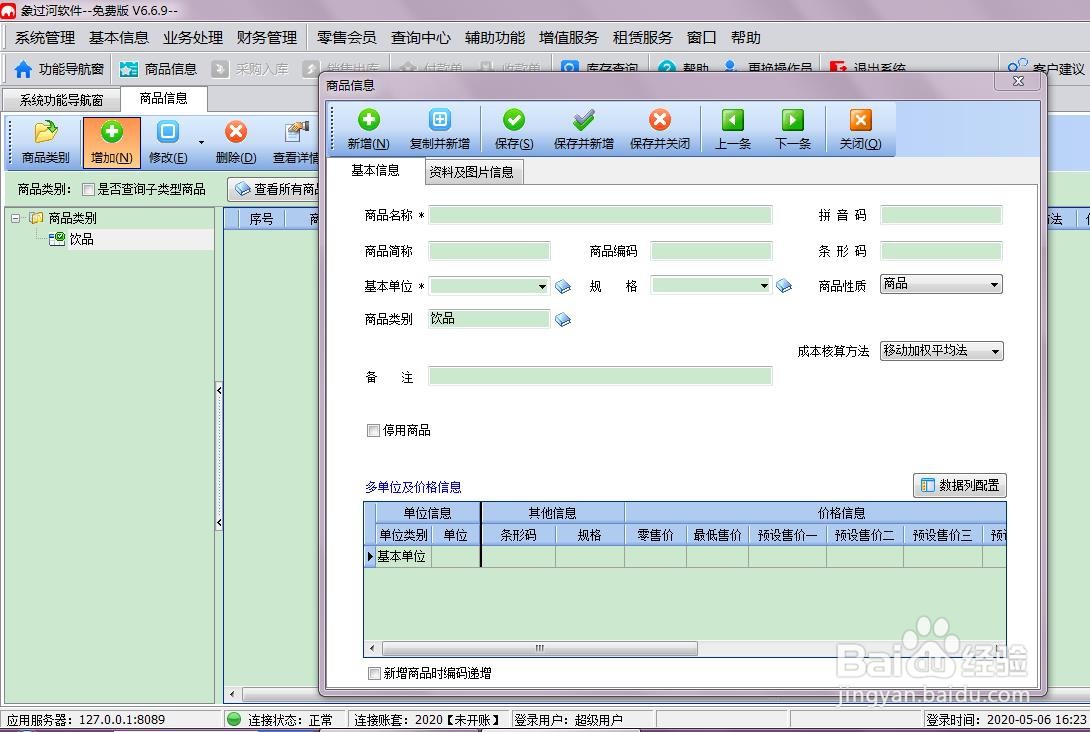
Task: Open the 基本信息 menu
Action: pos(118,38)
